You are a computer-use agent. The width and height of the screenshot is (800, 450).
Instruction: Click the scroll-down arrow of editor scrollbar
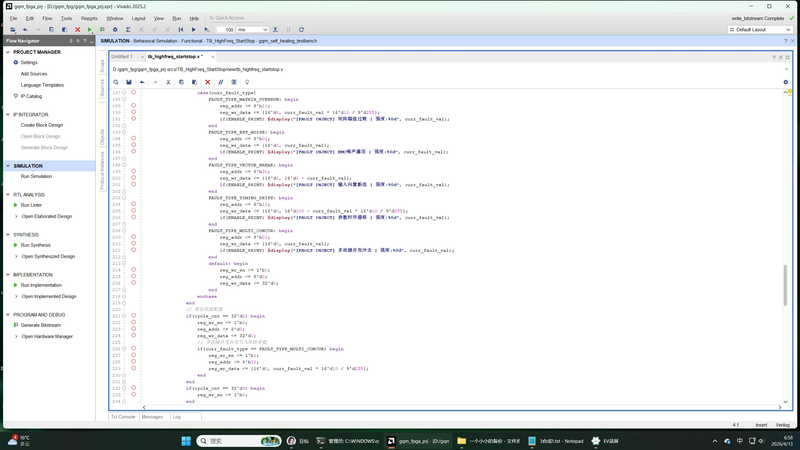[x=786, y=402]
